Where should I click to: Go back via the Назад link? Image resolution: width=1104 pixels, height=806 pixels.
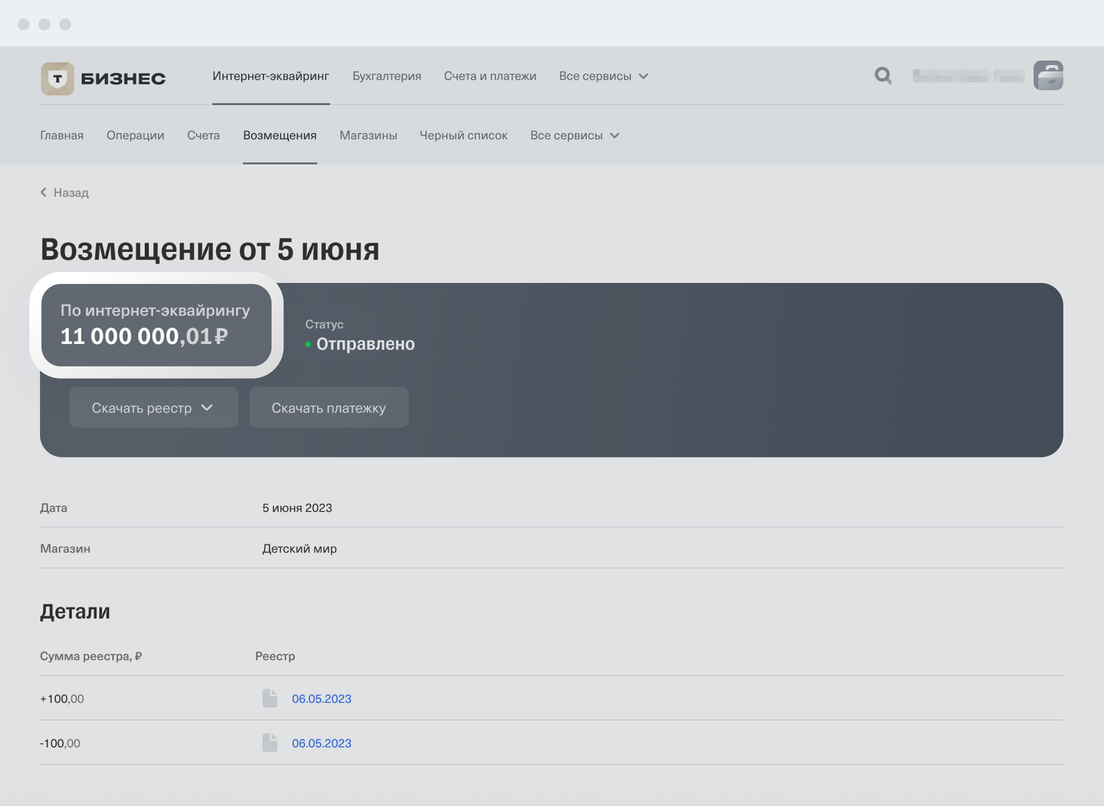tap(71, 192)
